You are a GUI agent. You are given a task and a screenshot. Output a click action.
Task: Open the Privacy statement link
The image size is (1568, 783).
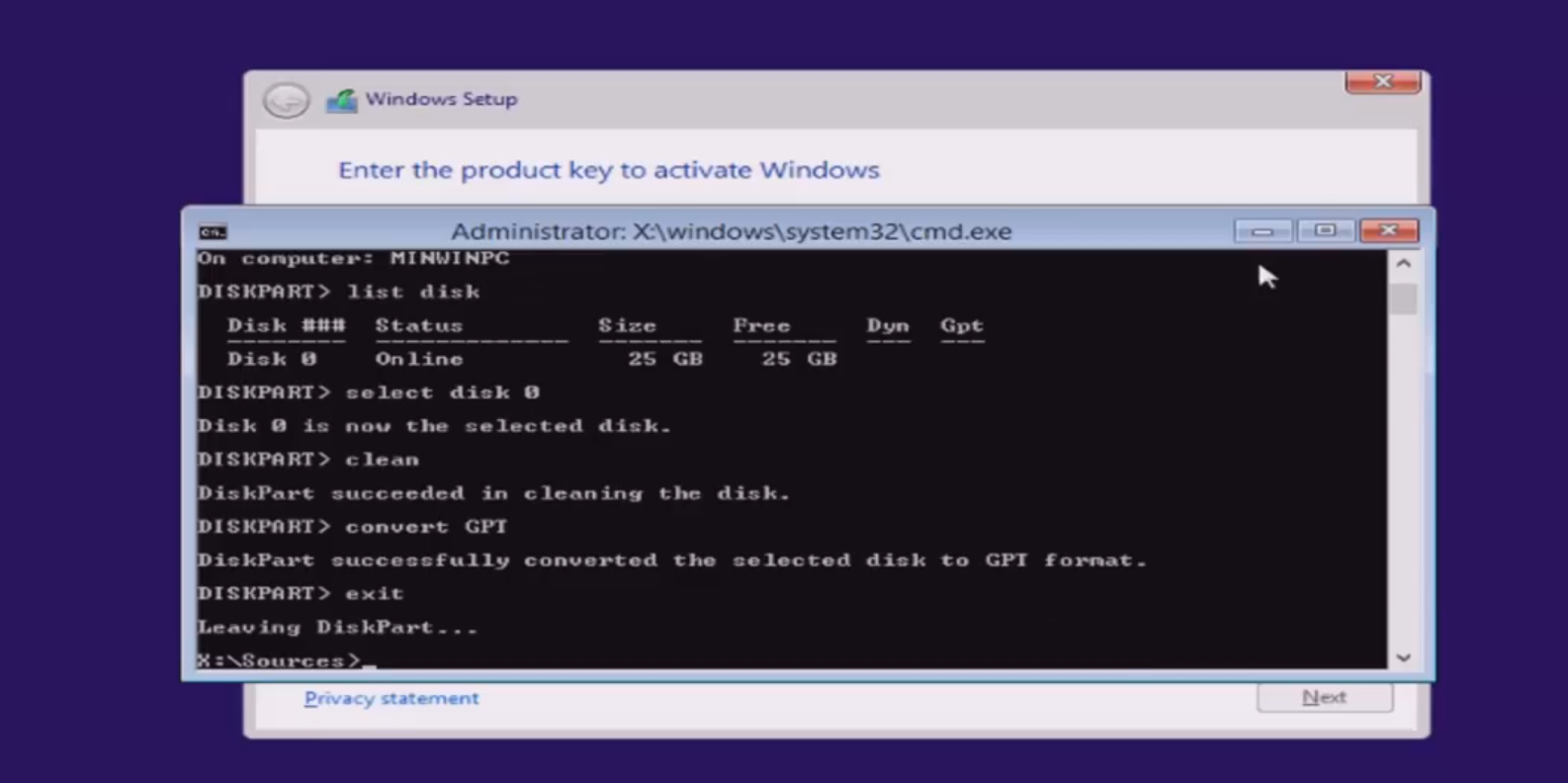(x=392, y=698)
